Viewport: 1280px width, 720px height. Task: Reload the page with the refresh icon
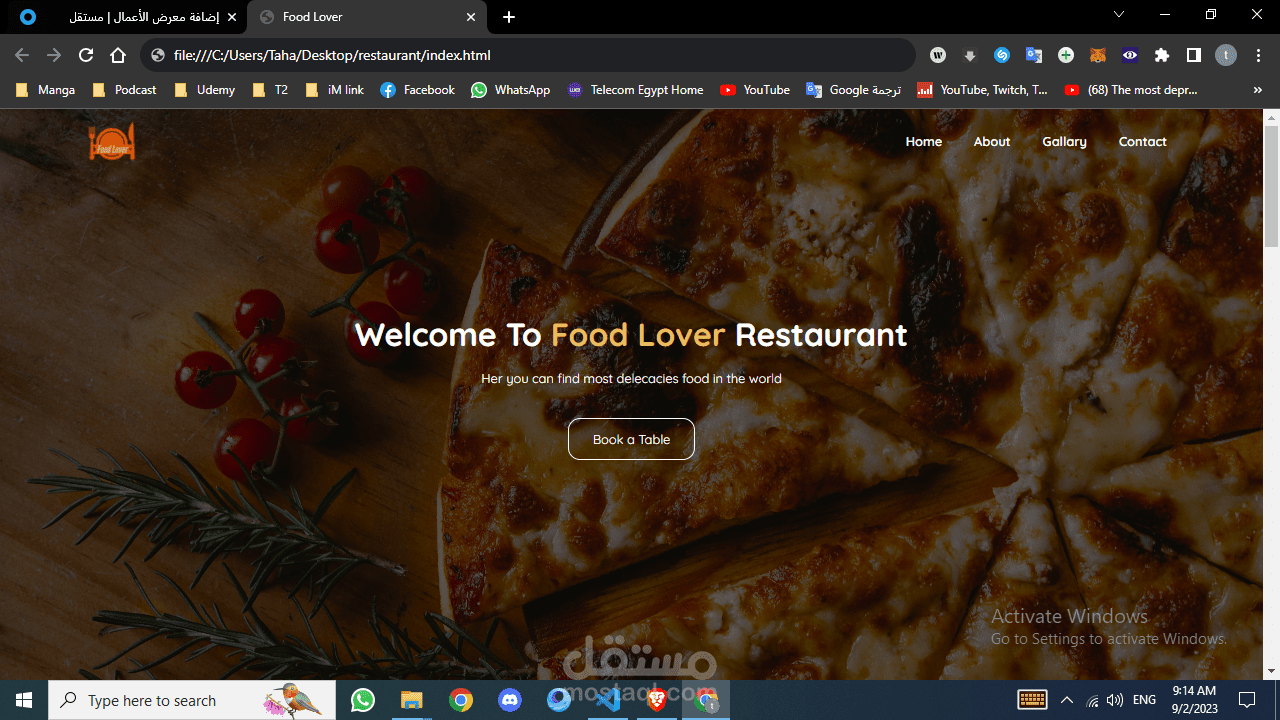click(x=86, y=55)
